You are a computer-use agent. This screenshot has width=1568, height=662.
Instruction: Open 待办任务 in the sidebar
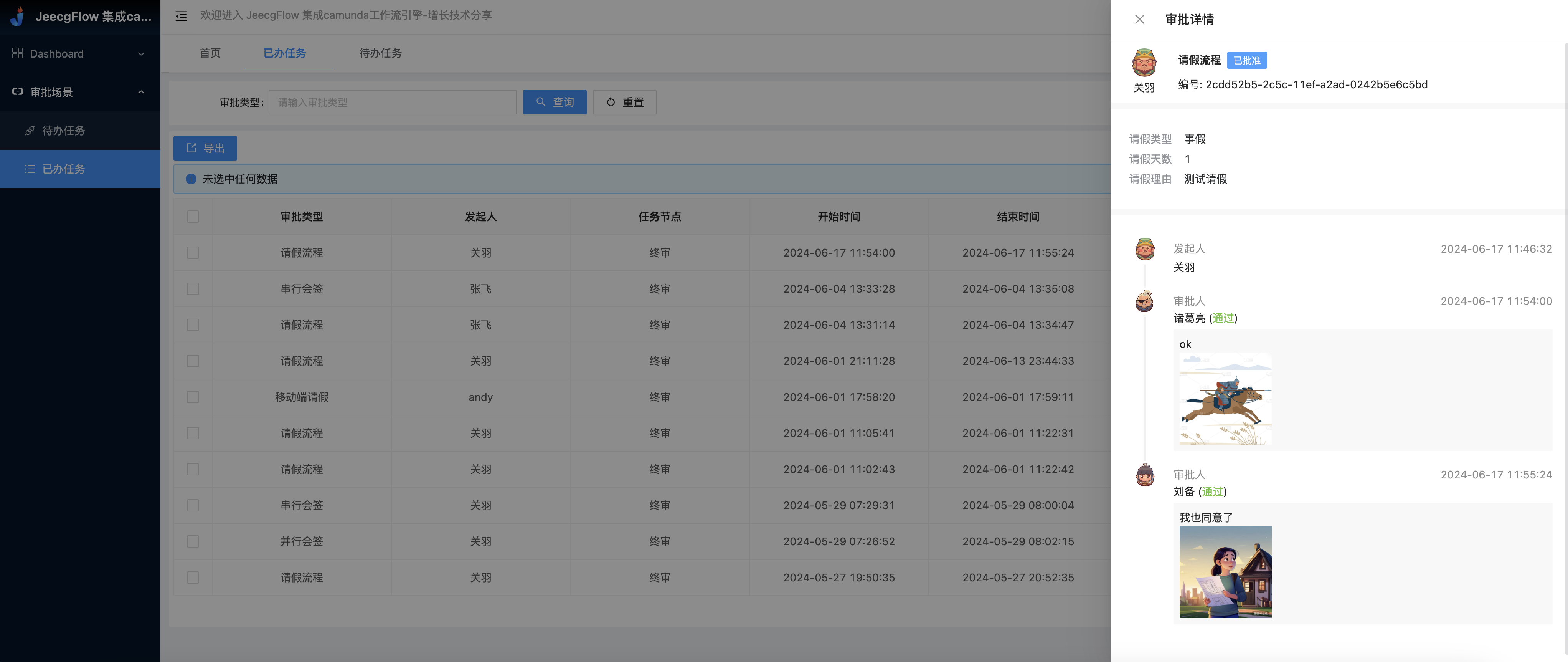click(x=63, y=130)
